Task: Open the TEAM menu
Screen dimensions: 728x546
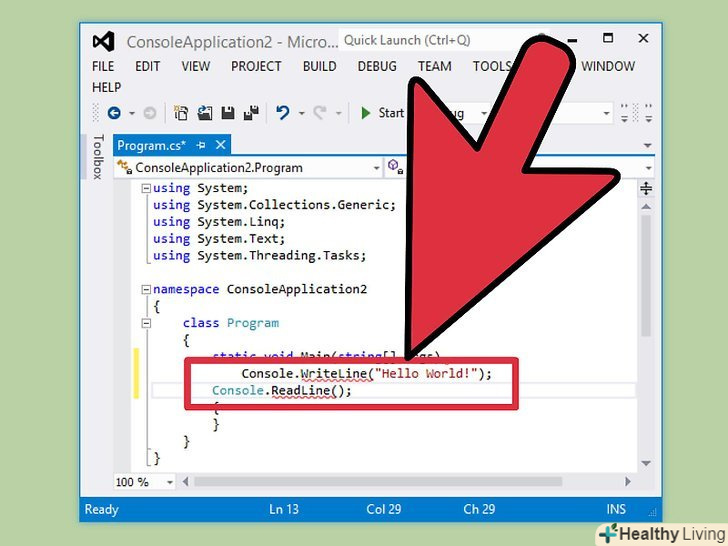Action: point(435,66)
